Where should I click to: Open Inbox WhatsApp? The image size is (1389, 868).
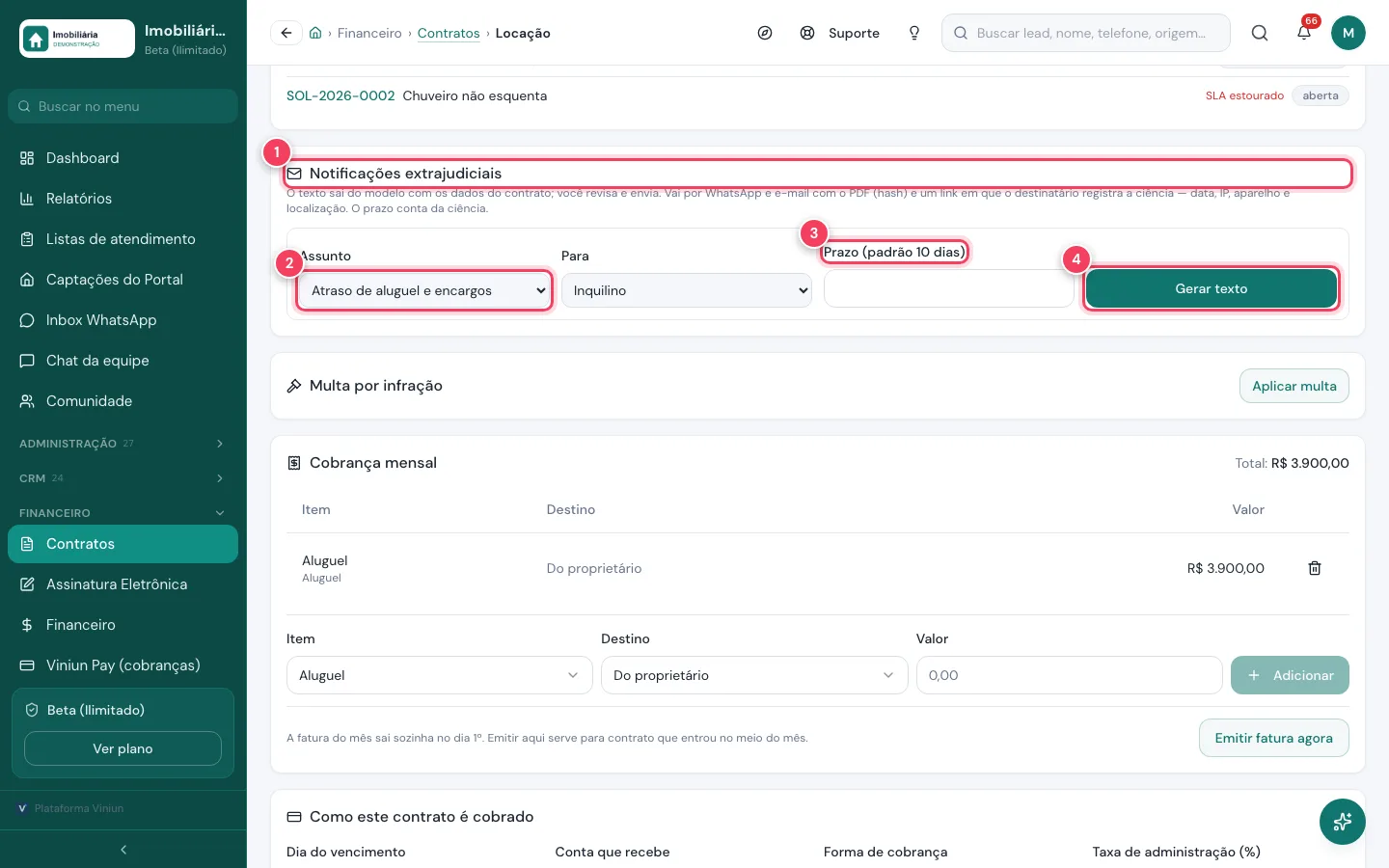tap(123, 320)
